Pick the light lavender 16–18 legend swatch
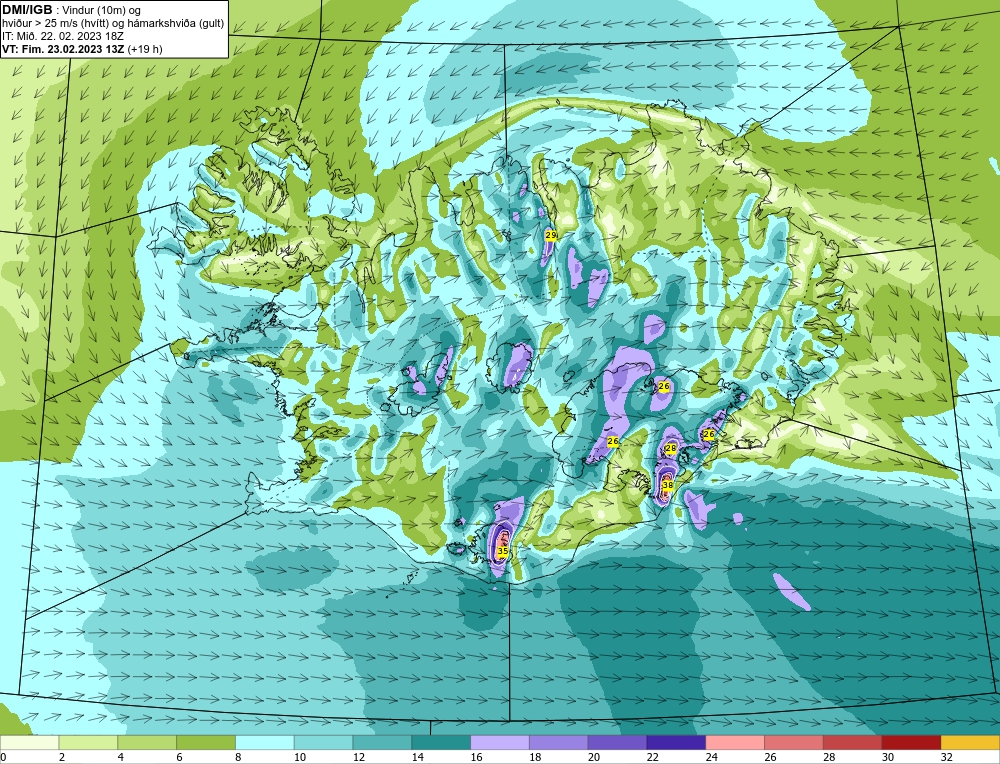The width and height of the screenshot is (1000, 764). 500,743
